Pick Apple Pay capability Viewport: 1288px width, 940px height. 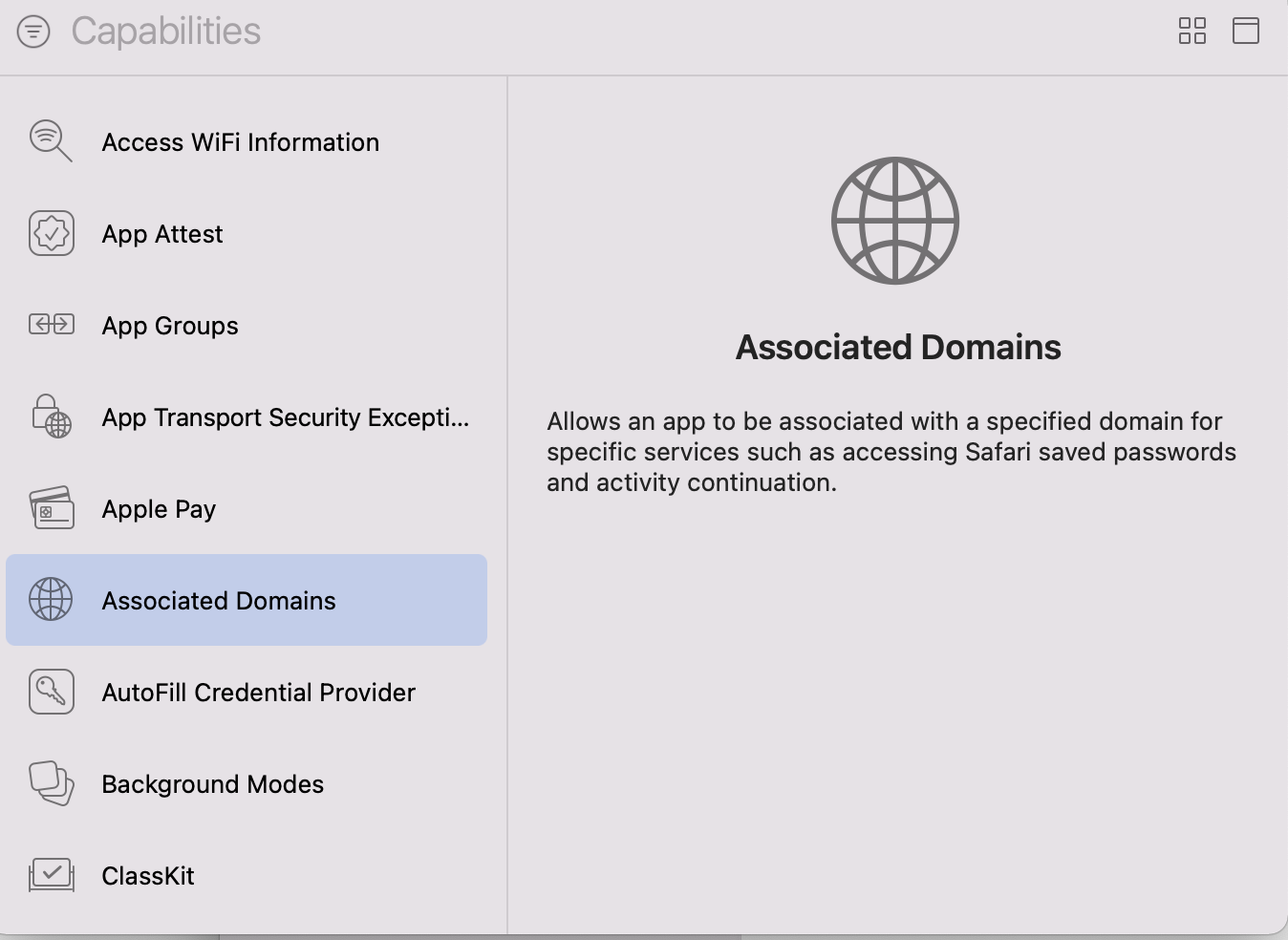[x=247, y=508]
